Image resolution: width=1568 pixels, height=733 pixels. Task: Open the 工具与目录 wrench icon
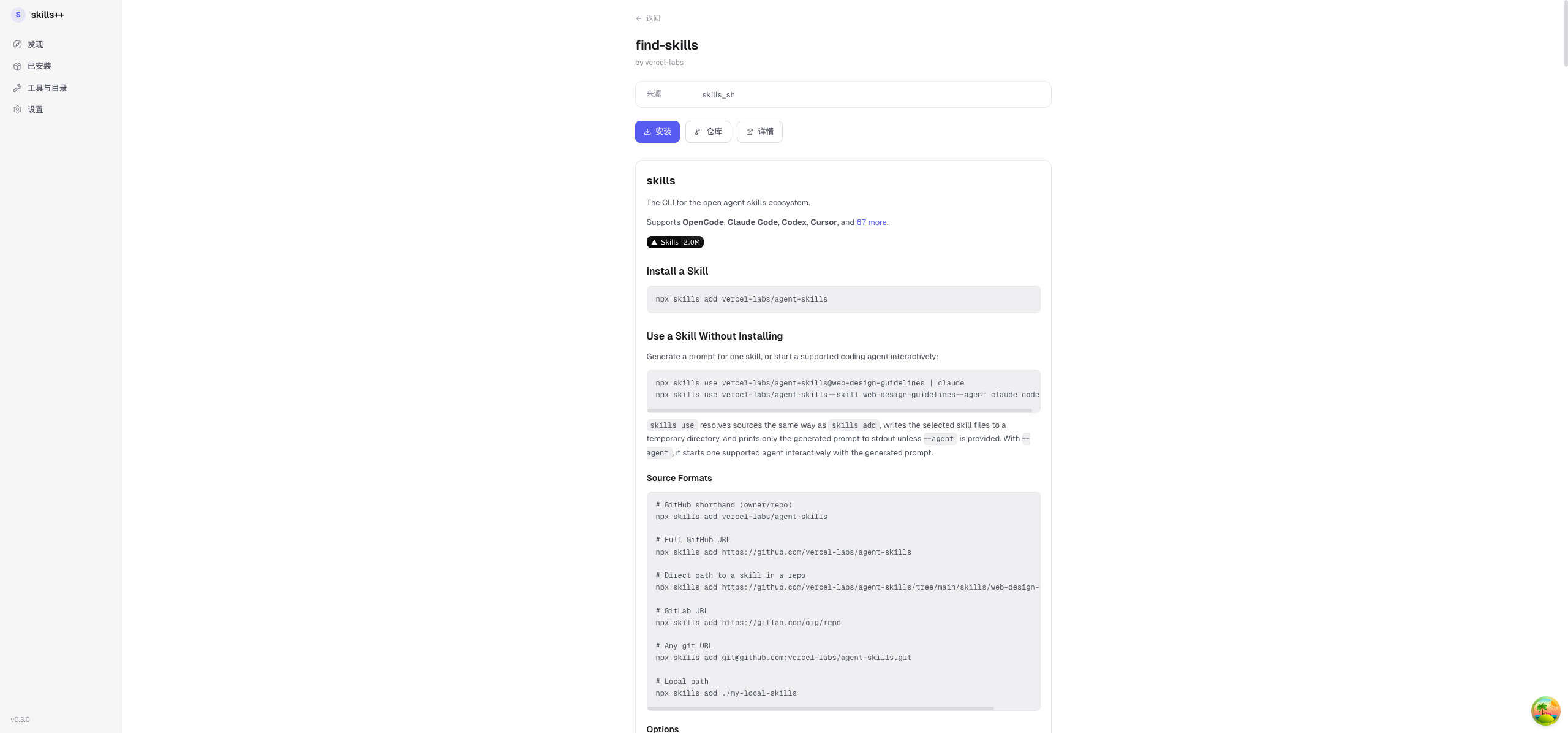18,88
